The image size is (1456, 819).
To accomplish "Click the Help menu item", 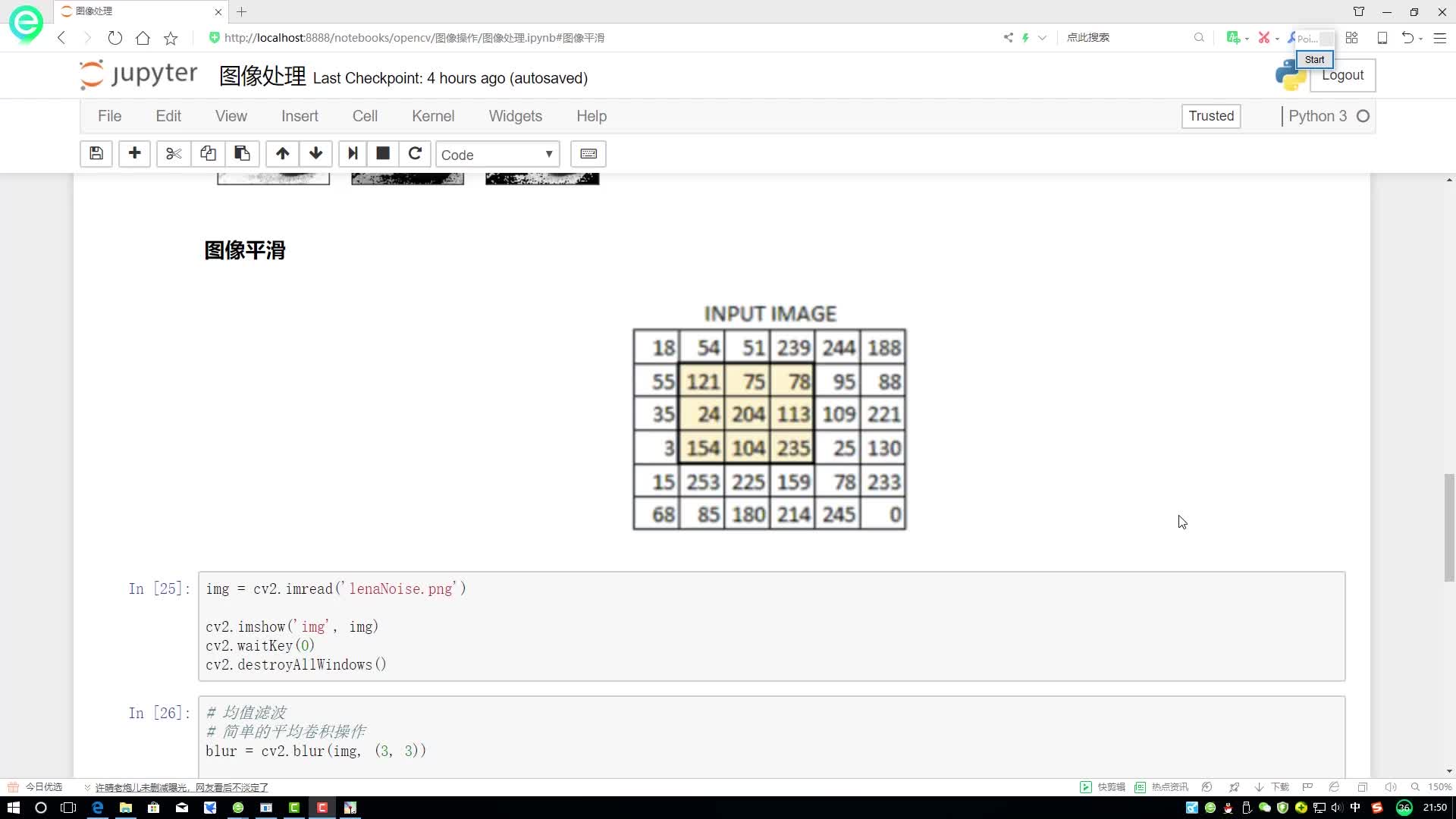I will tap(590, 116).
